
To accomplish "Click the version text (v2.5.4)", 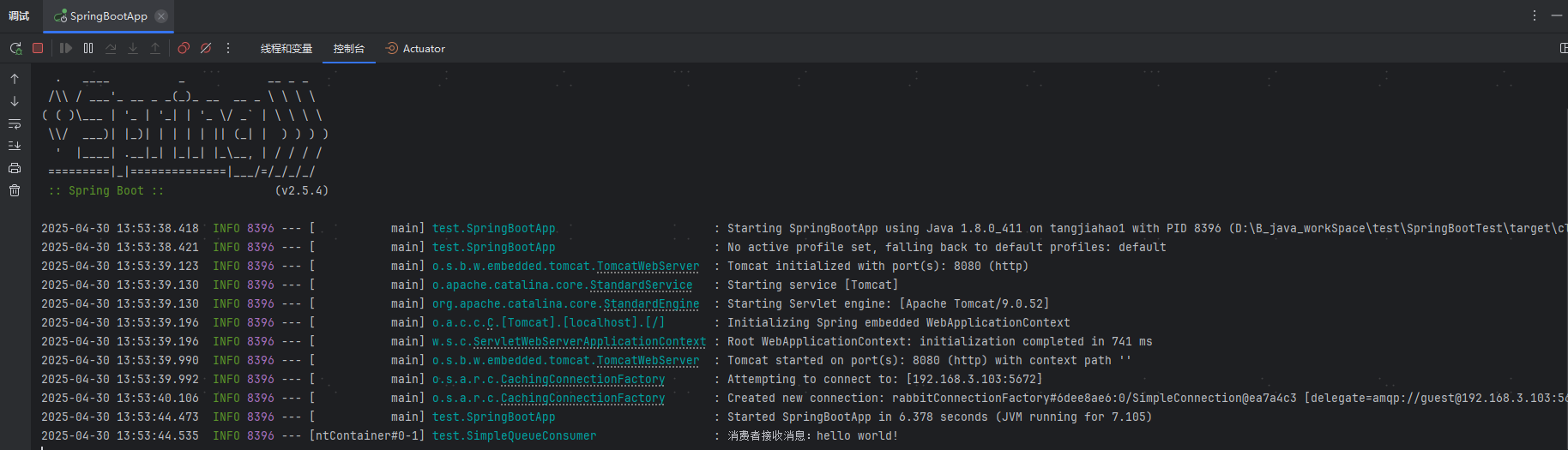I will (301, 191).
